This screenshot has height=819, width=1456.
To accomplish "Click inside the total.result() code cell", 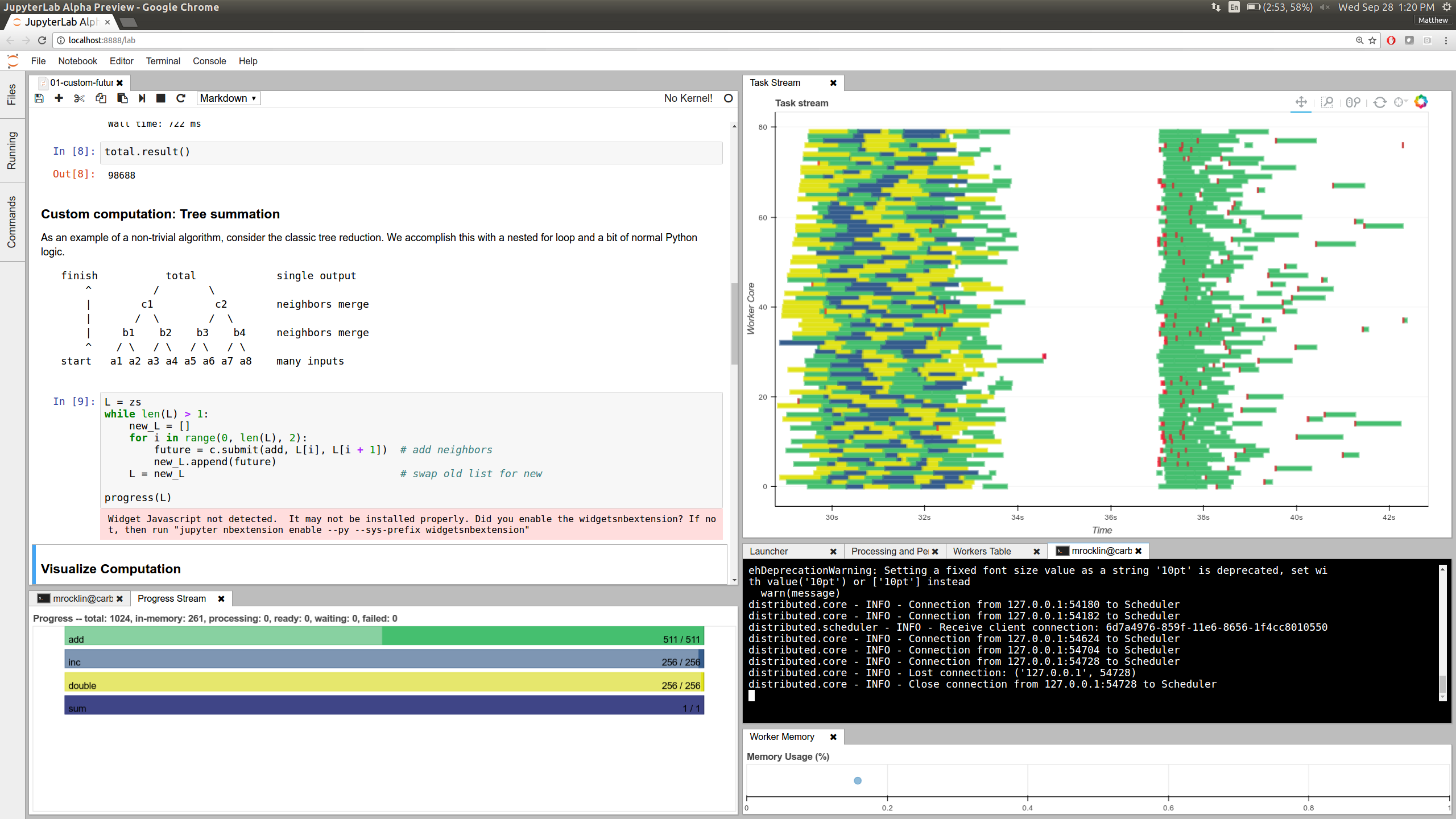I will [x=411, y=152].
